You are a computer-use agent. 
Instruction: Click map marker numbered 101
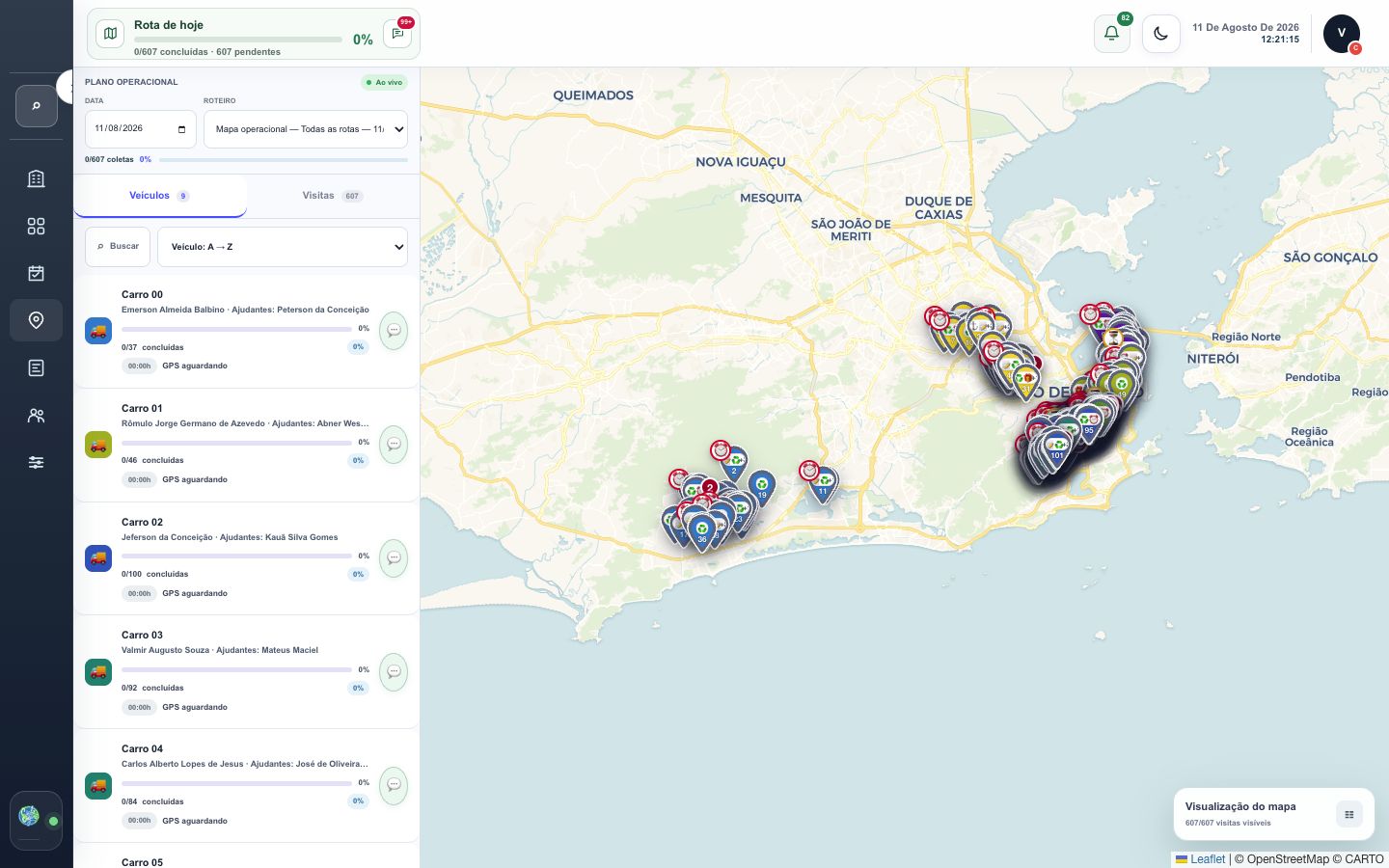(1057, 450)
